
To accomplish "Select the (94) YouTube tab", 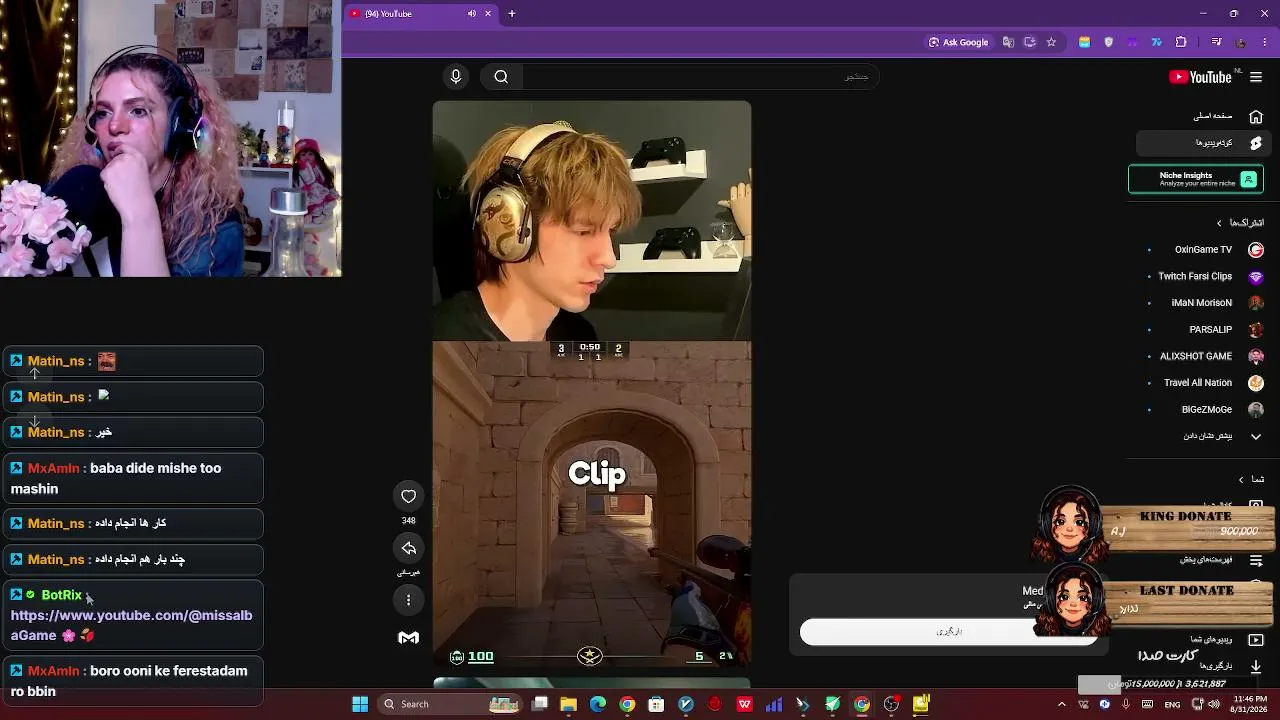I will (420, 14).
